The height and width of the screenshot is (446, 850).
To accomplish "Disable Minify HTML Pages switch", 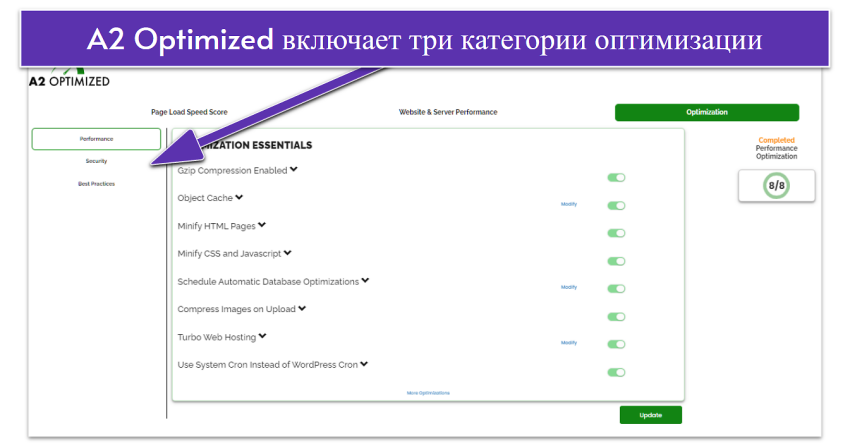I will coord(616,233).
